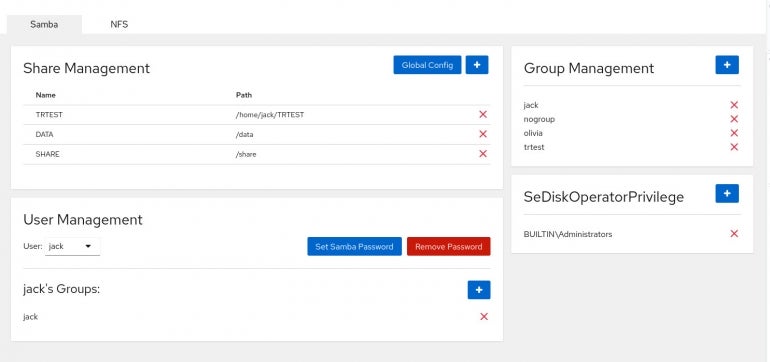Click nogroup in the group list
The image size is (770, 362).
coord(539,119)
